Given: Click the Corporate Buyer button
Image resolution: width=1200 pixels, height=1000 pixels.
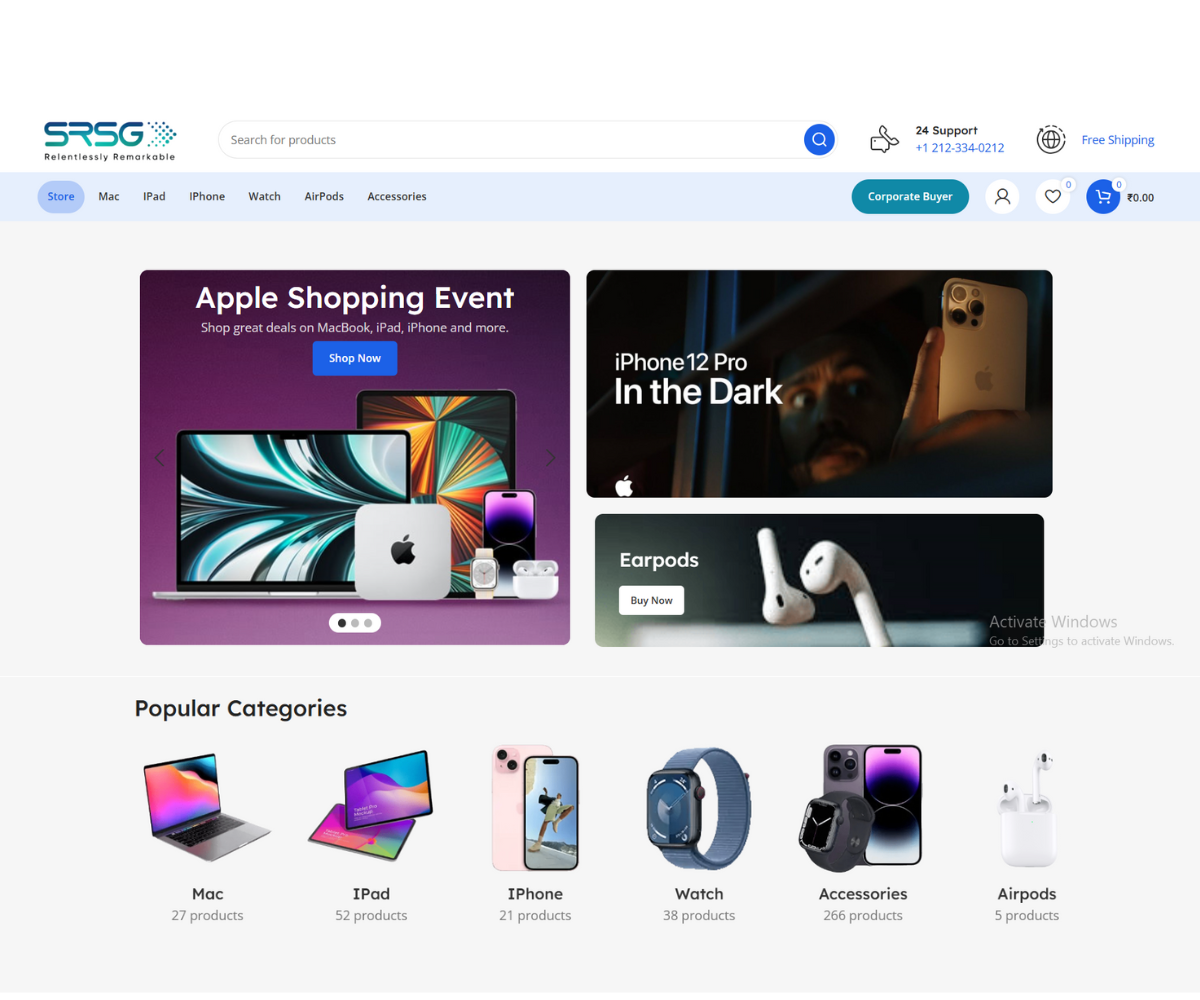Looking at the screenshot, I should click(910, 197).
